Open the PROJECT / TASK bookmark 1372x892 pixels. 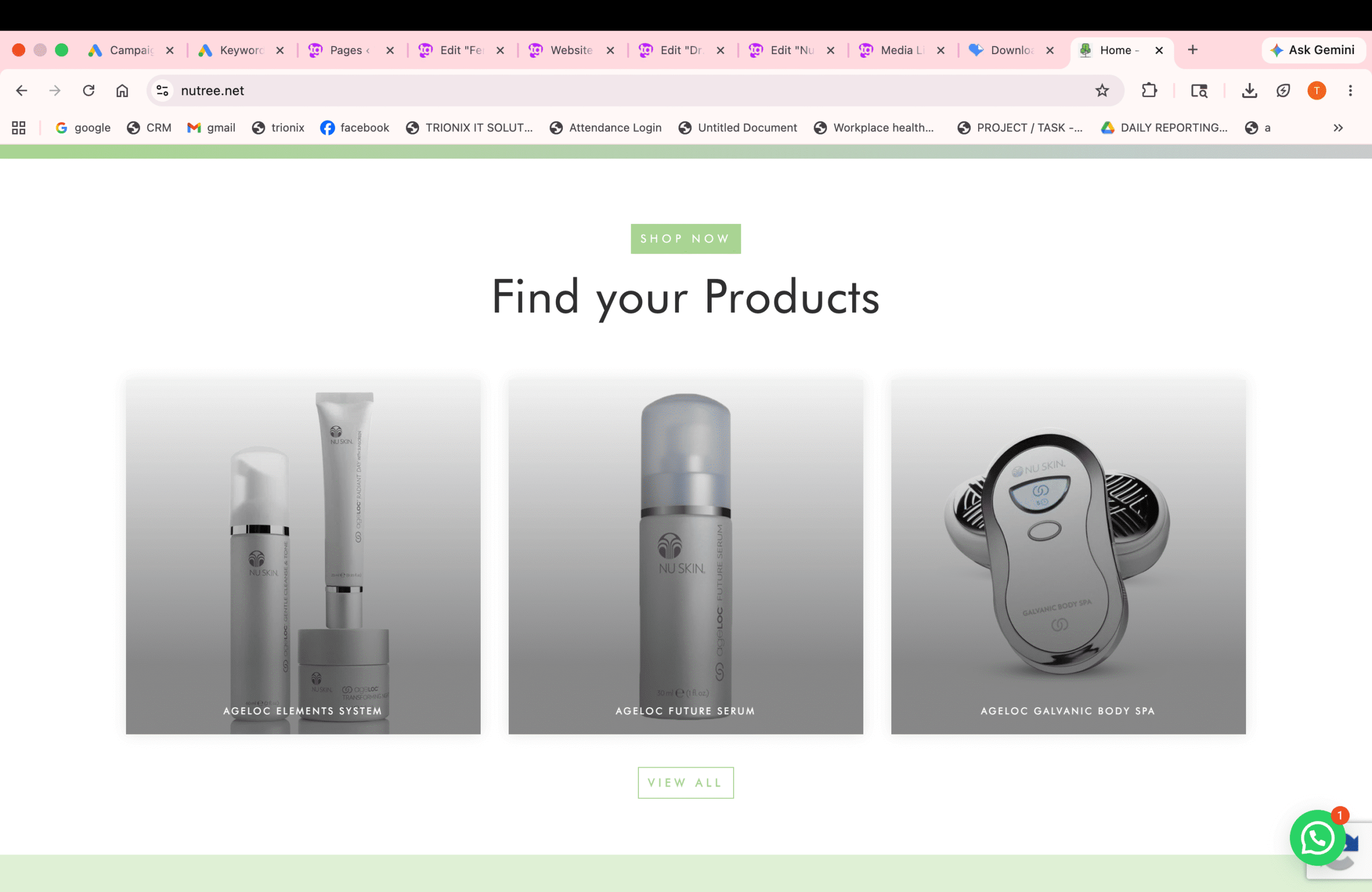point(1020,128)
